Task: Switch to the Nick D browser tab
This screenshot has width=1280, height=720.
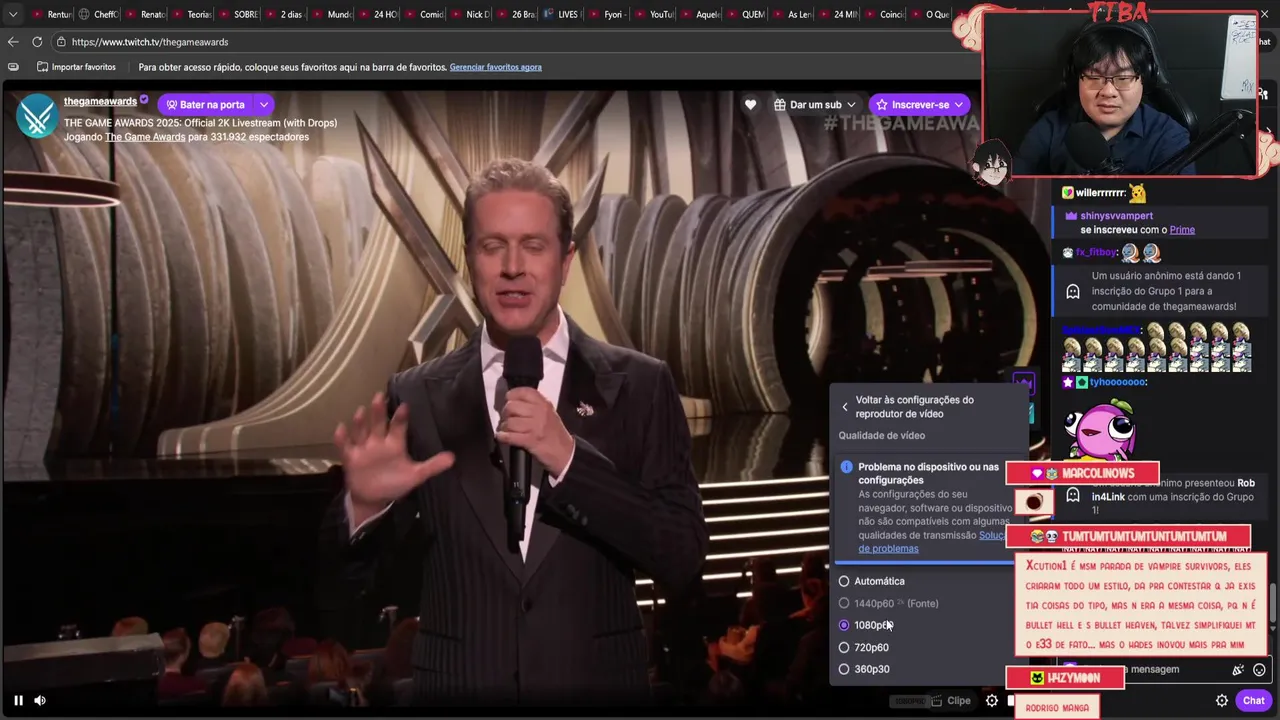Action: 471,14
